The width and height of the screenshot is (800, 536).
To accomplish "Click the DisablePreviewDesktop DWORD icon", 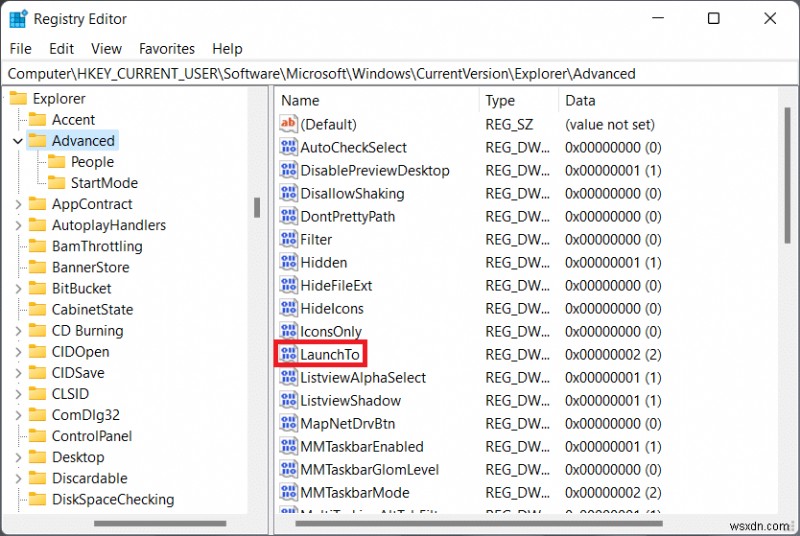I will click(x=288, y=170).
